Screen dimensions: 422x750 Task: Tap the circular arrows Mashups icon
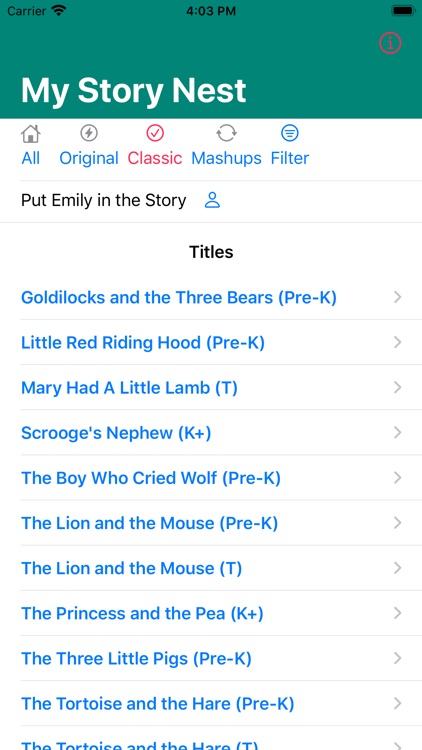(226, 133)
